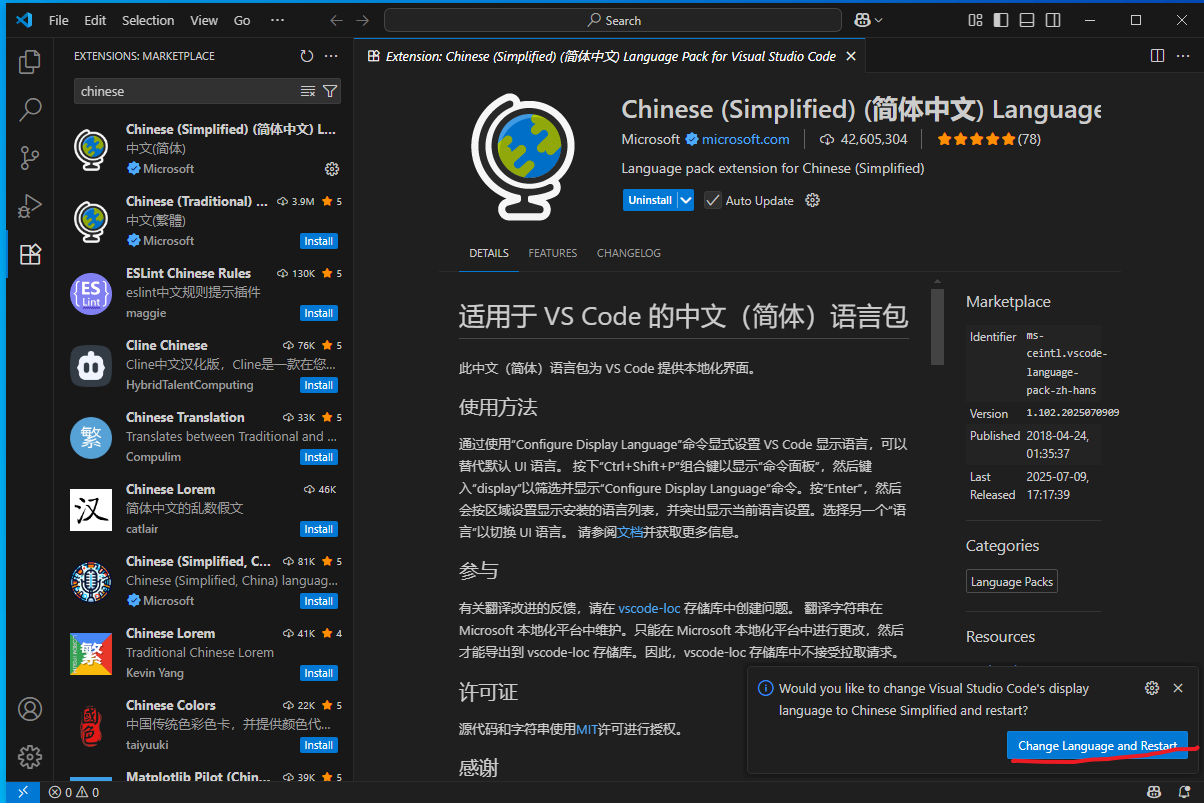The width and height of the screenshot is (1204, 803).
Task: Open the Selection menu
Action: [x=148, y=20]
